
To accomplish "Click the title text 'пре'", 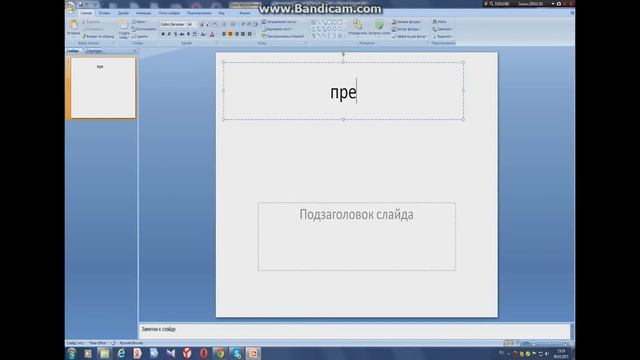I will [343, 92].
